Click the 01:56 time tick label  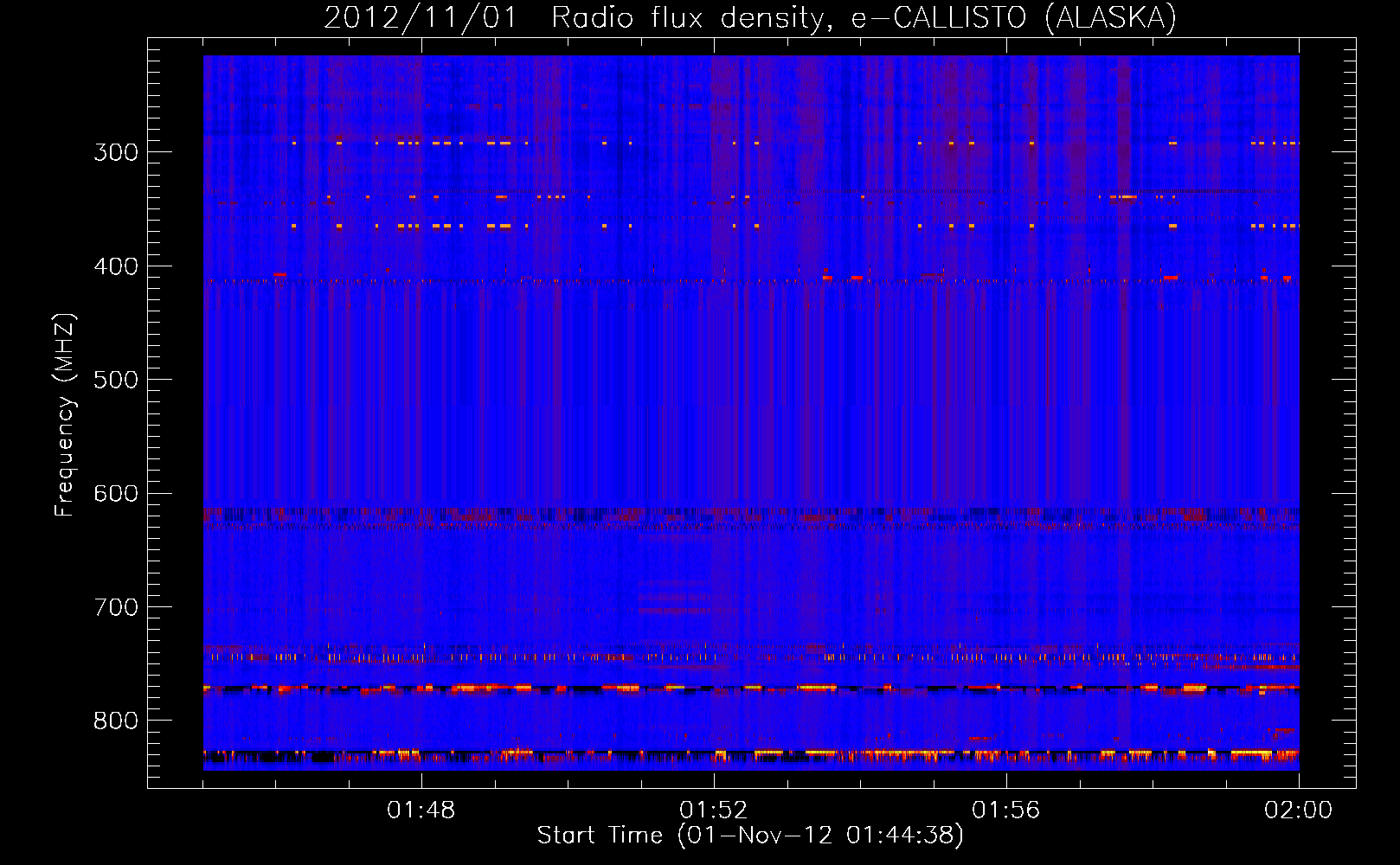(x=1006, y=810)
